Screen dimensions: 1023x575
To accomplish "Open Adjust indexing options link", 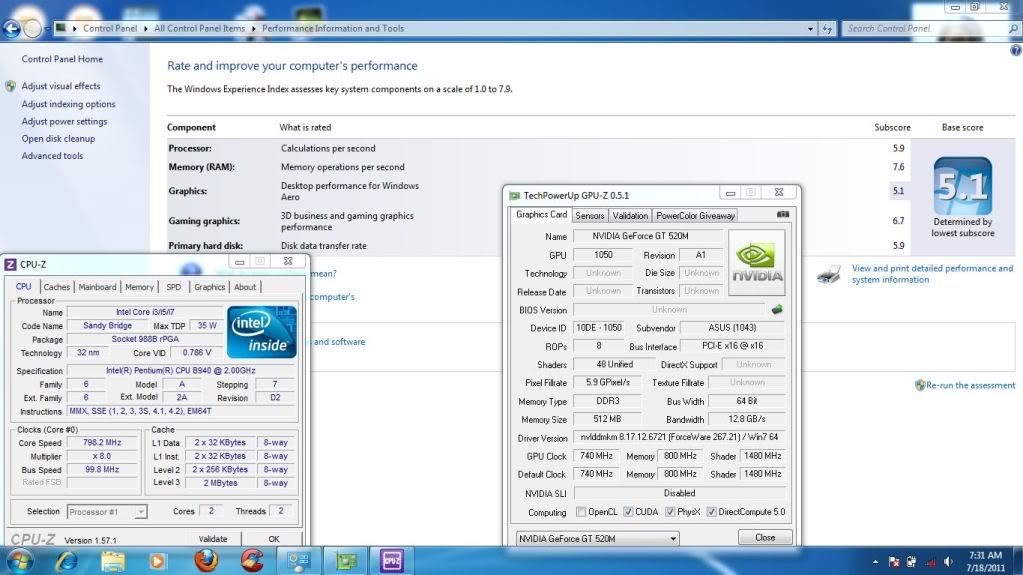I will (68, 104).
